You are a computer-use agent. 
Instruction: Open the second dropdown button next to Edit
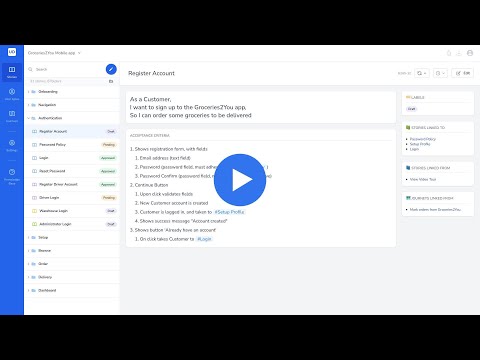[x=440, y=73]
